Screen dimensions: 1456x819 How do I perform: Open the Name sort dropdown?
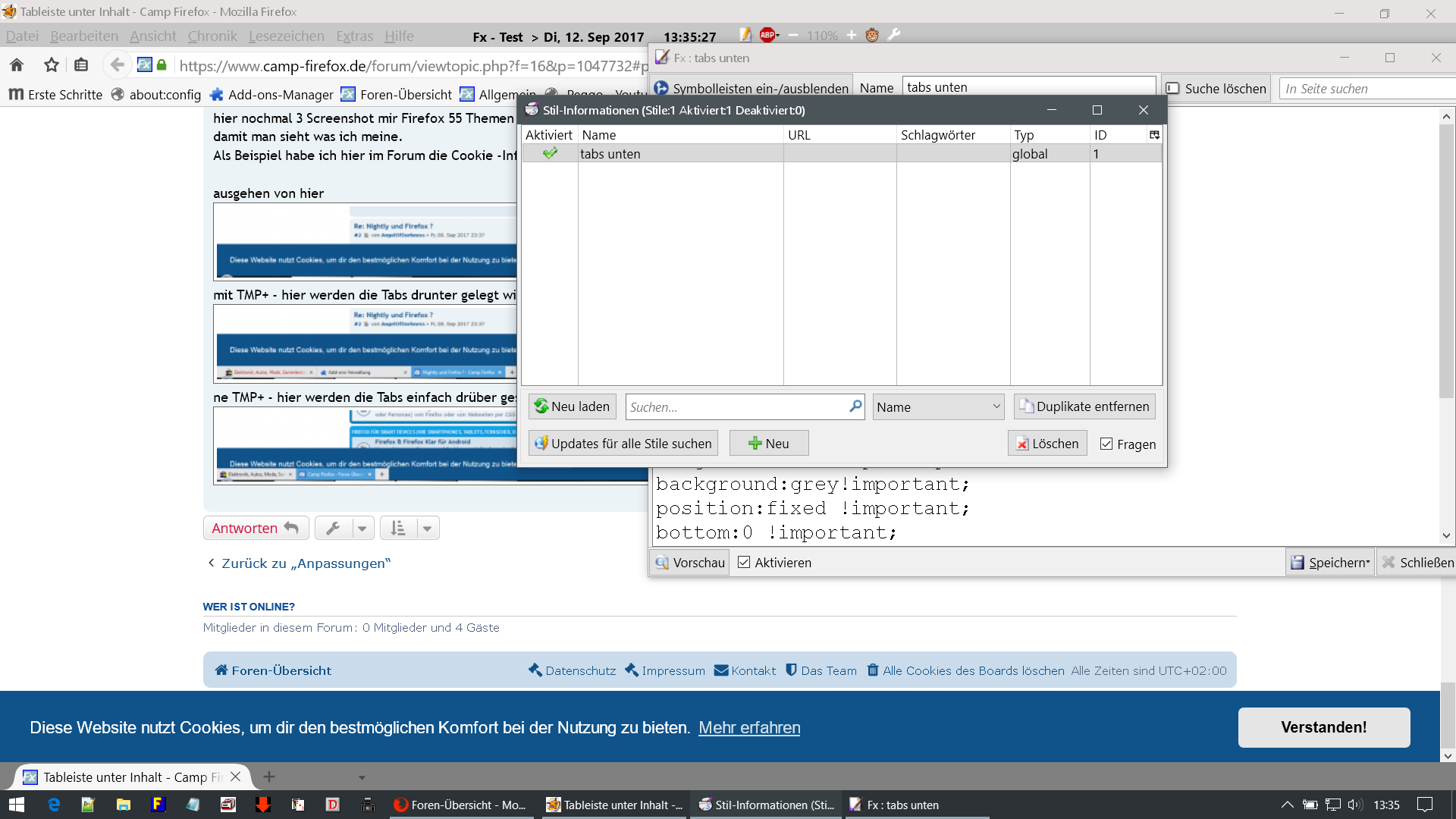938,406
